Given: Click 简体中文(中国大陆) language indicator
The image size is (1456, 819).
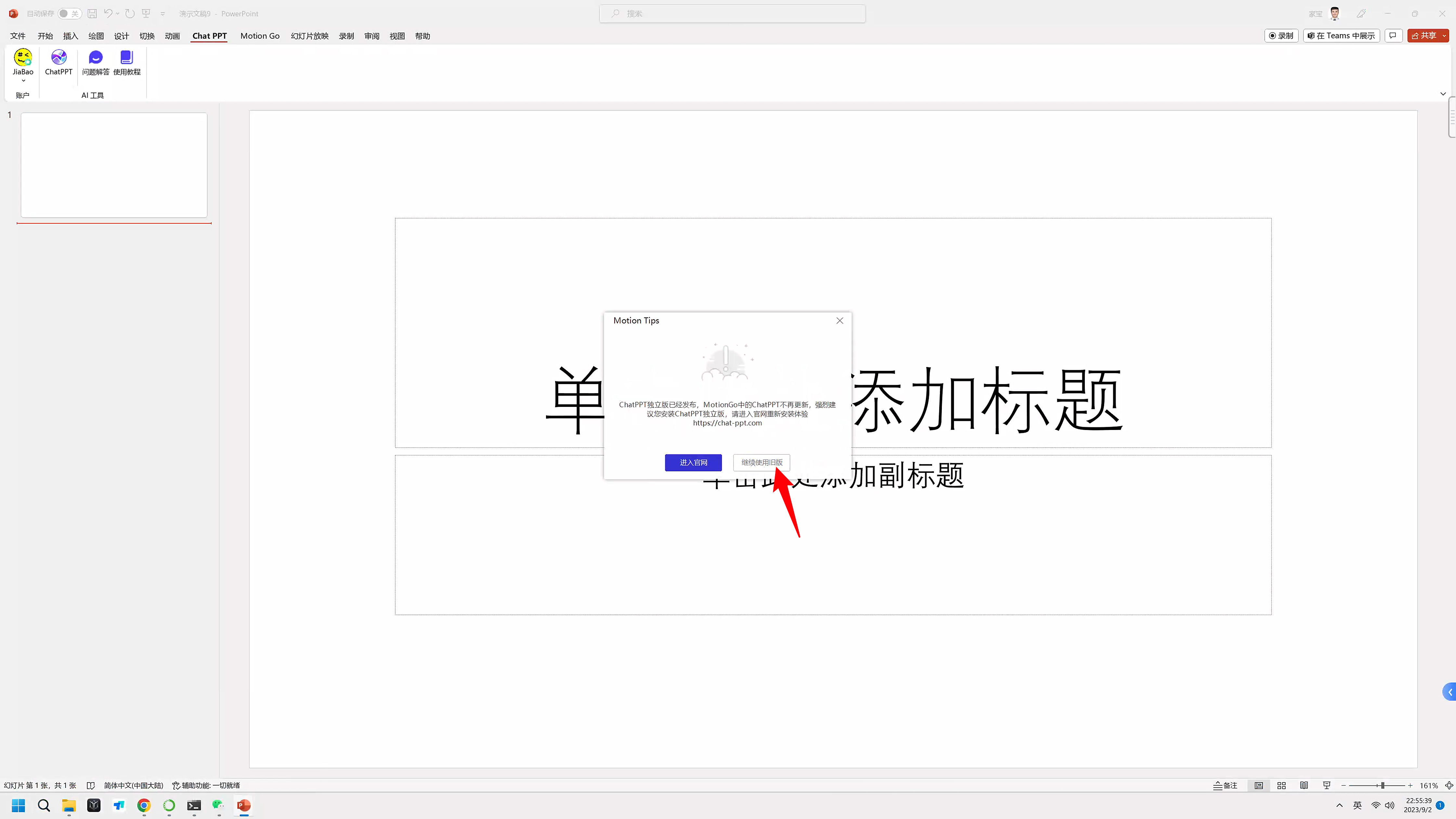Looking at the screenshot, I should [x=133, y=786].
